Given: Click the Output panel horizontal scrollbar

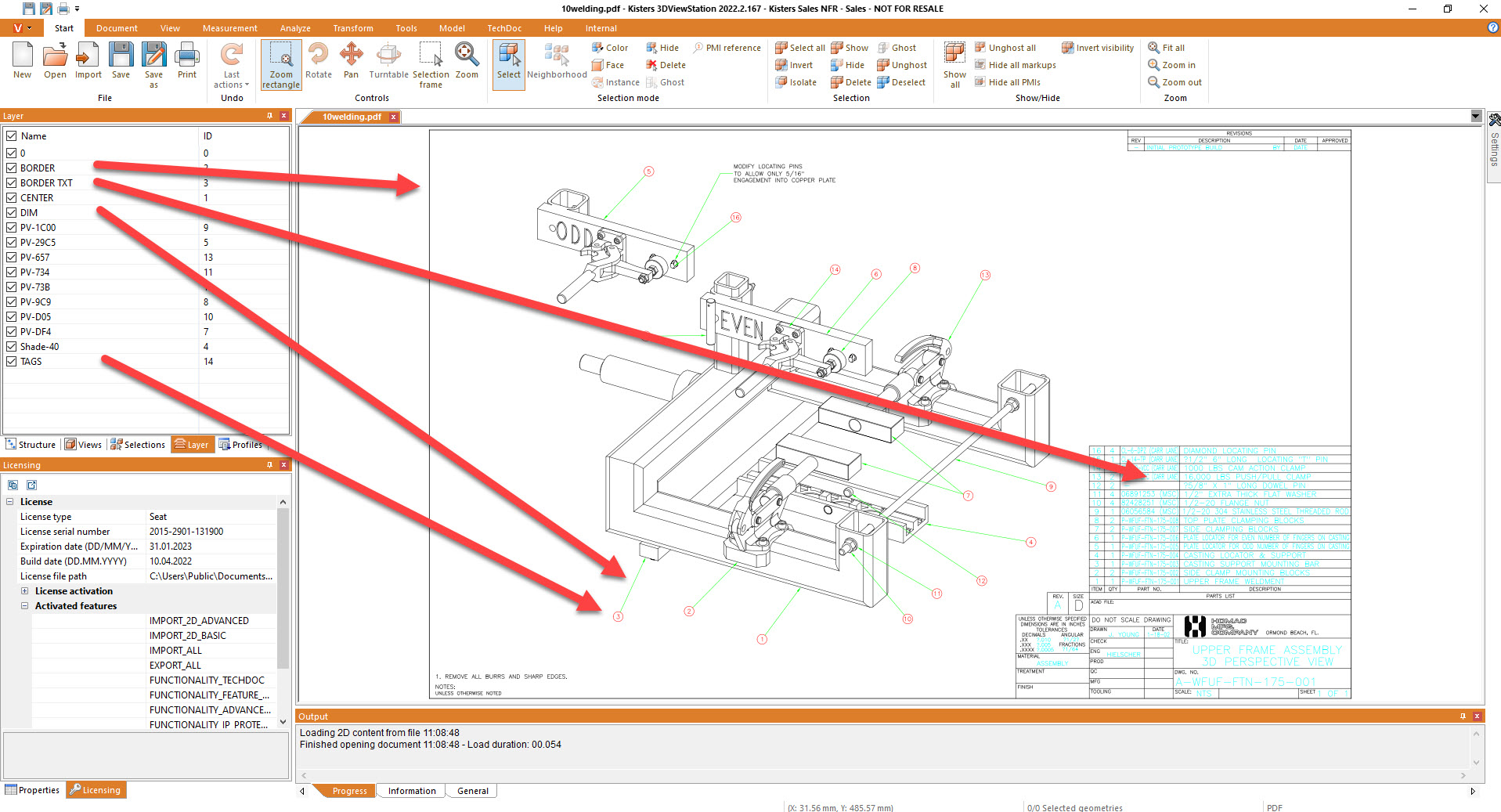Looking at the screenshot, I should click(882, 775).
